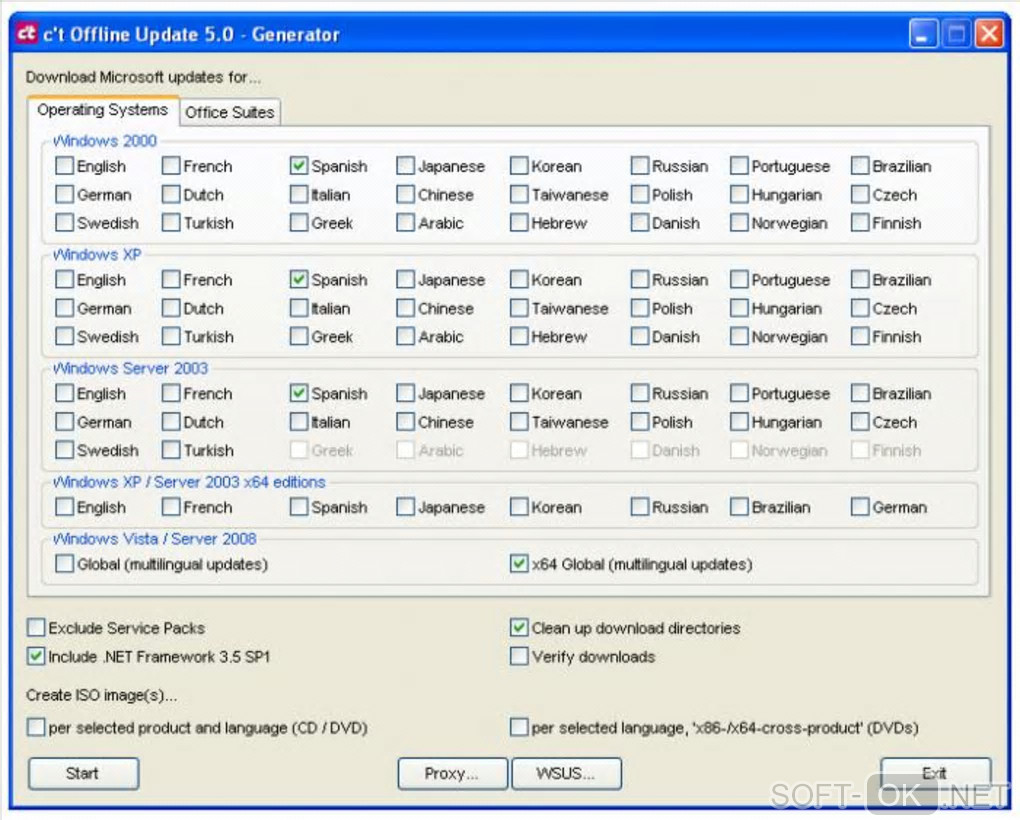Select the Operating Systems tab
This screenshot has height=820, width=1020.
pos(103,110)
